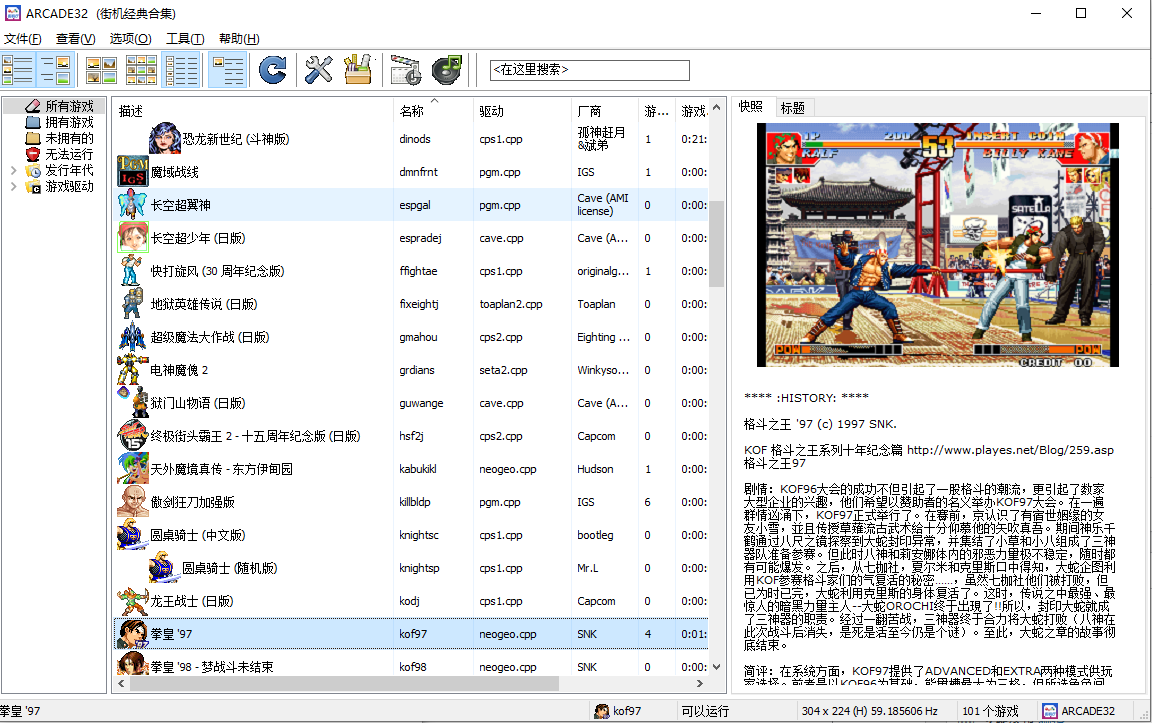
Task: Click the 狱门山物语 (日版) game icon
Action: point(133,403)
